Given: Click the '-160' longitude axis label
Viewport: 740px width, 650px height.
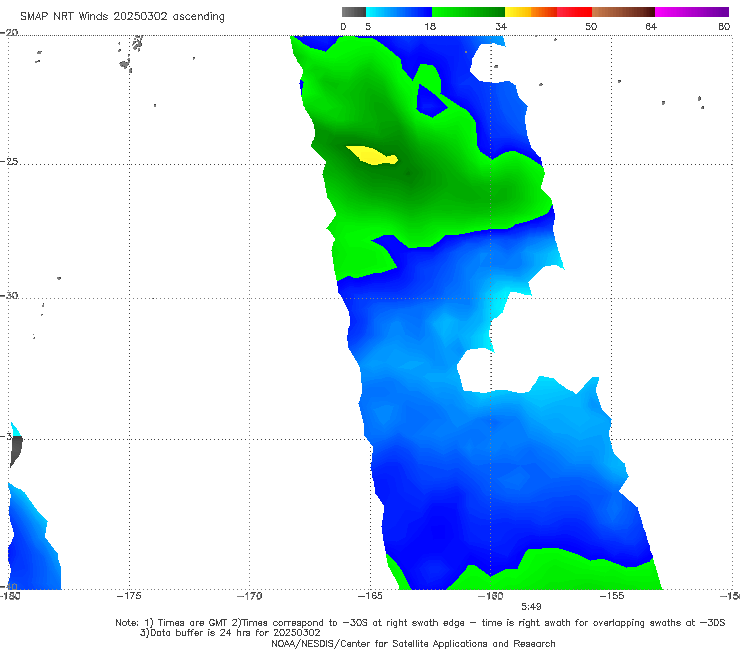Looking at the screenshot, I should (491, 596).
